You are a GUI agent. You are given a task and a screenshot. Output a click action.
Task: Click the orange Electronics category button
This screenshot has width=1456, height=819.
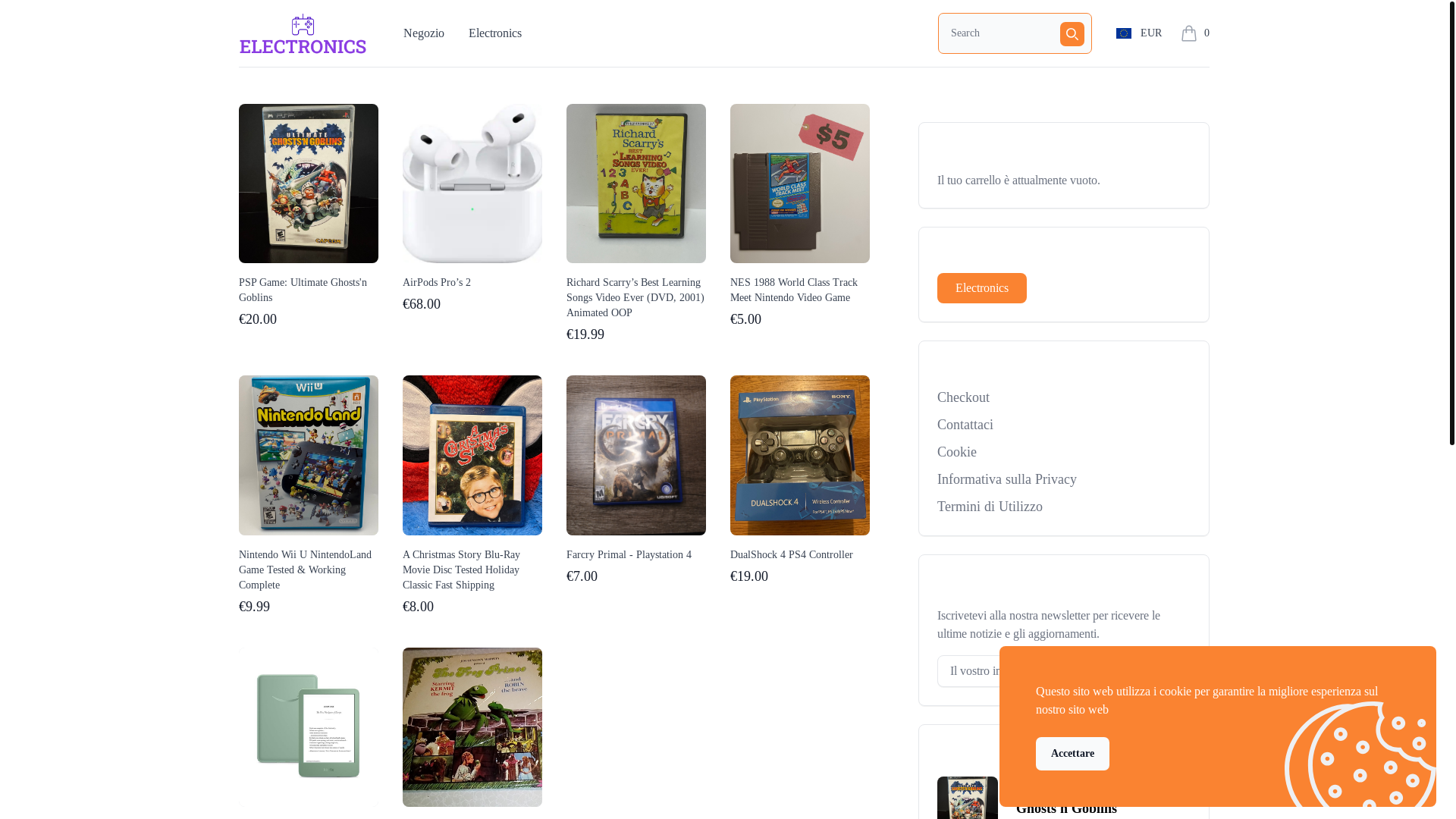coord(981,288)
